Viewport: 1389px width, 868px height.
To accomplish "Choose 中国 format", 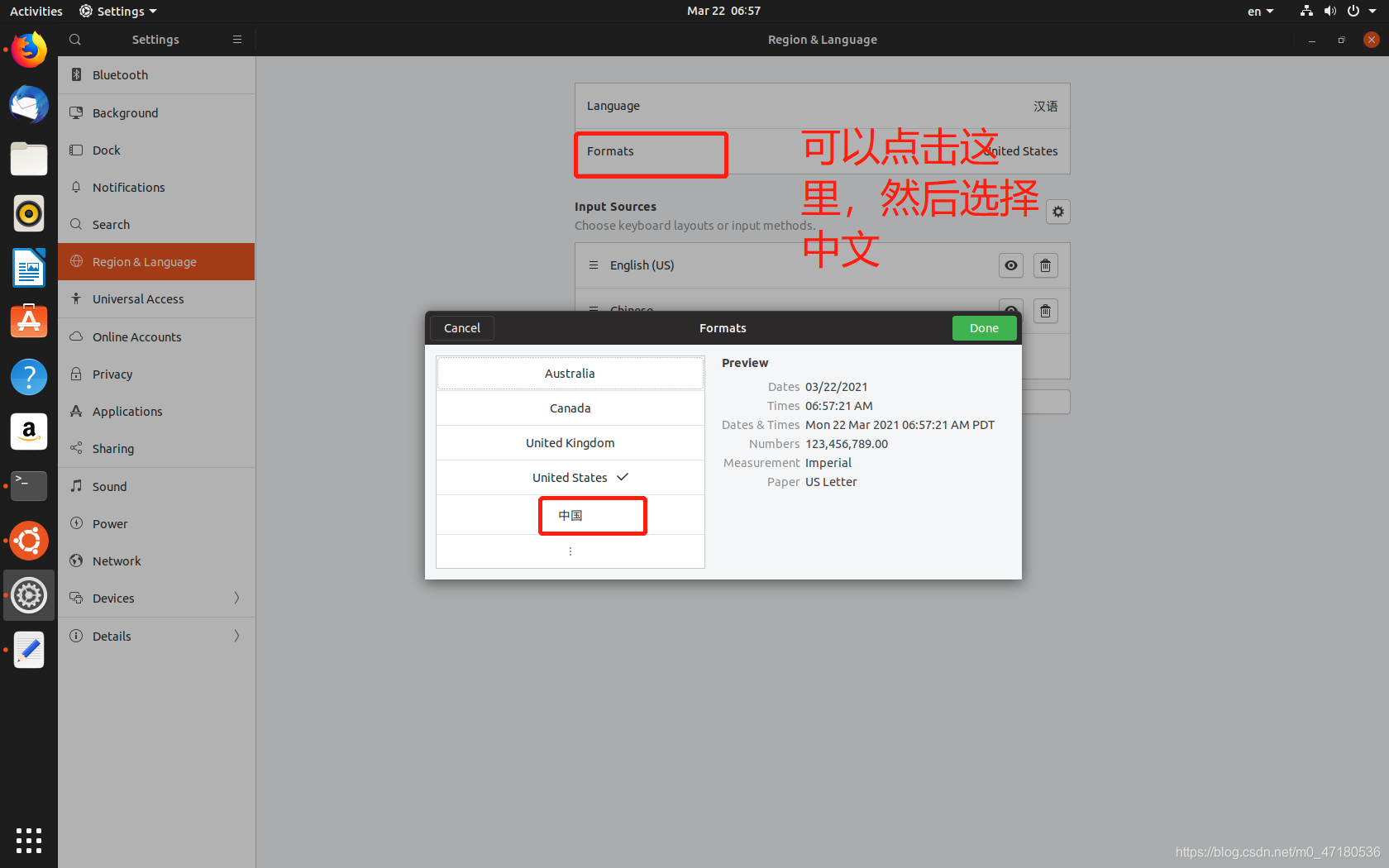I will pyautogui.click(x=570, y=515).
